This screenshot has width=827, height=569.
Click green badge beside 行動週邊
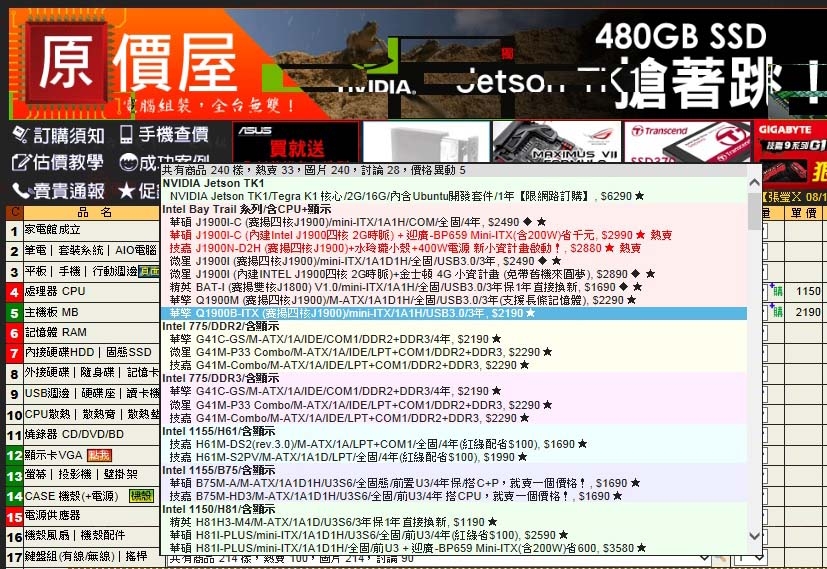coord(149,271)
